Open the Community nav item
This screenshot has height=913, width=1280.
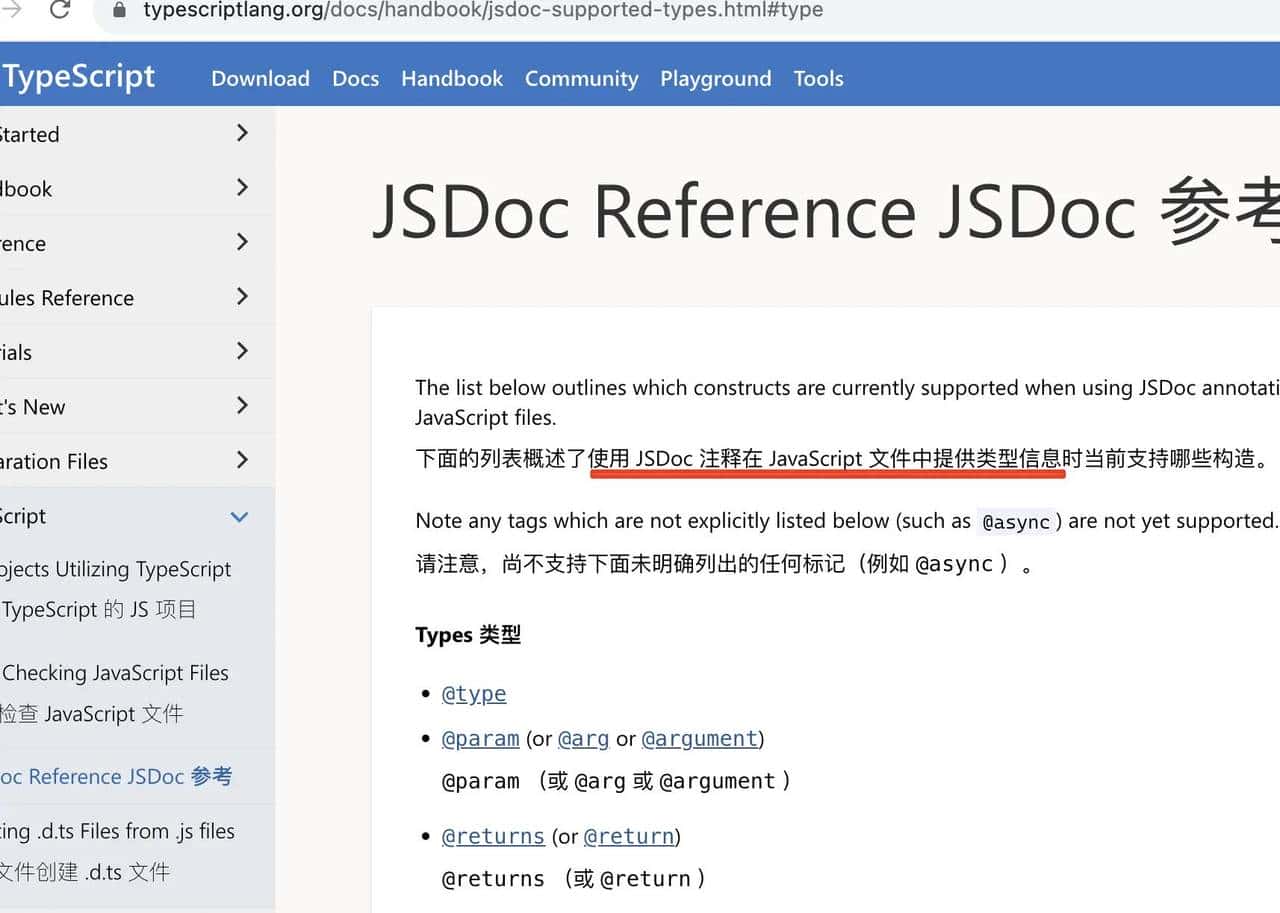pyautogui.click(x=581, y=78)
